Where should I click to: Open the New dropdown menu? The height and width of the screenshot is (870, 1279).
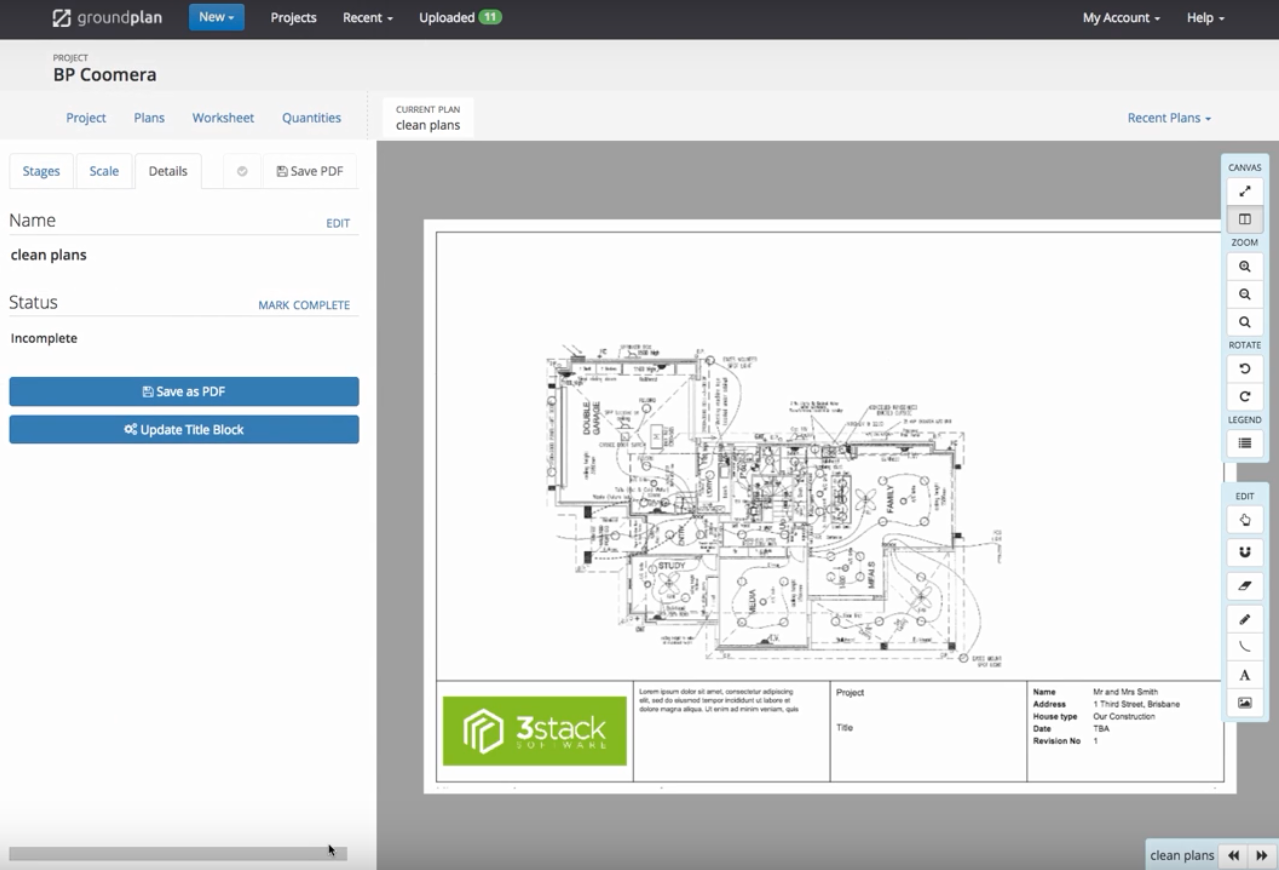tap(216, 17)
